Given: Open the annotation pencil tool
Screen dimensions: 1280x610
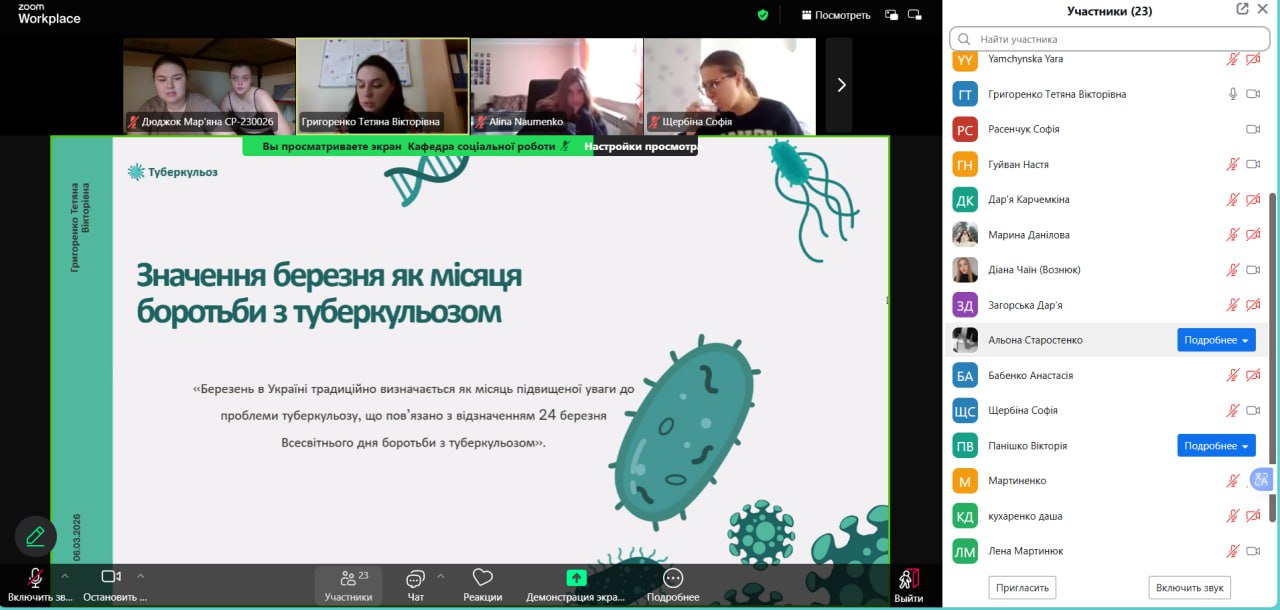Looking at the screenshot, I should pyautogui.click(x=36, y=536).
